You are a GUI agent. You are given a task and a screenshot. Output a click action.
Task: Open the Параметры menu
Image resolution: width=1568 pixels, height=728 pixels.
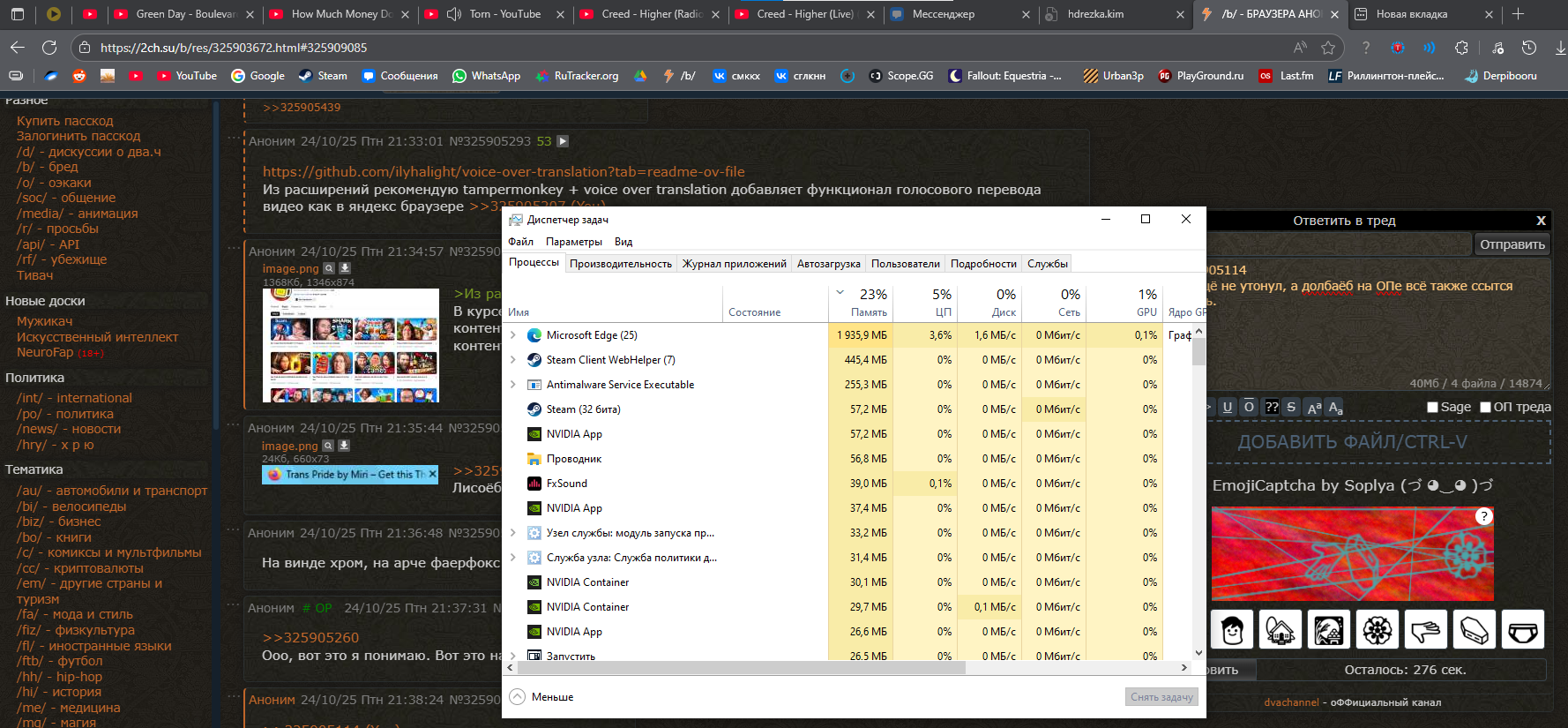(x=573, y=242)
